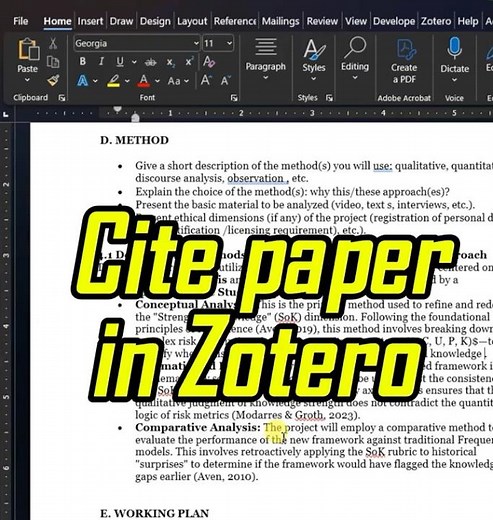The width and height of the screenshot is (493, 520).
Task: Open highlight color dropdown arrow
Action: tap(127, 81)
